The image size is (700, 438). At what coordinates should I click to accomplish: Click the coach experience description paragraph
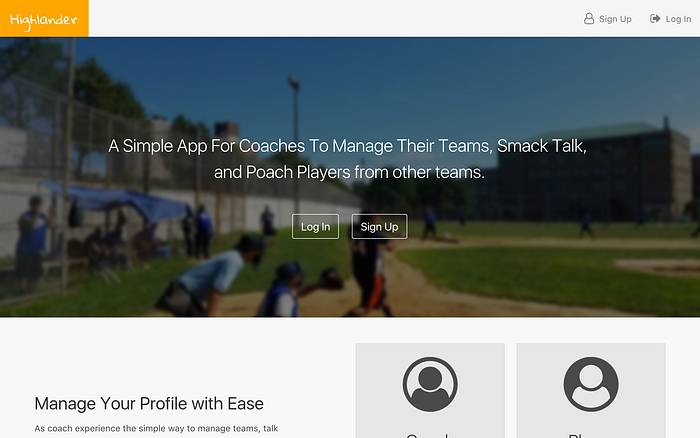coord(156,429)
